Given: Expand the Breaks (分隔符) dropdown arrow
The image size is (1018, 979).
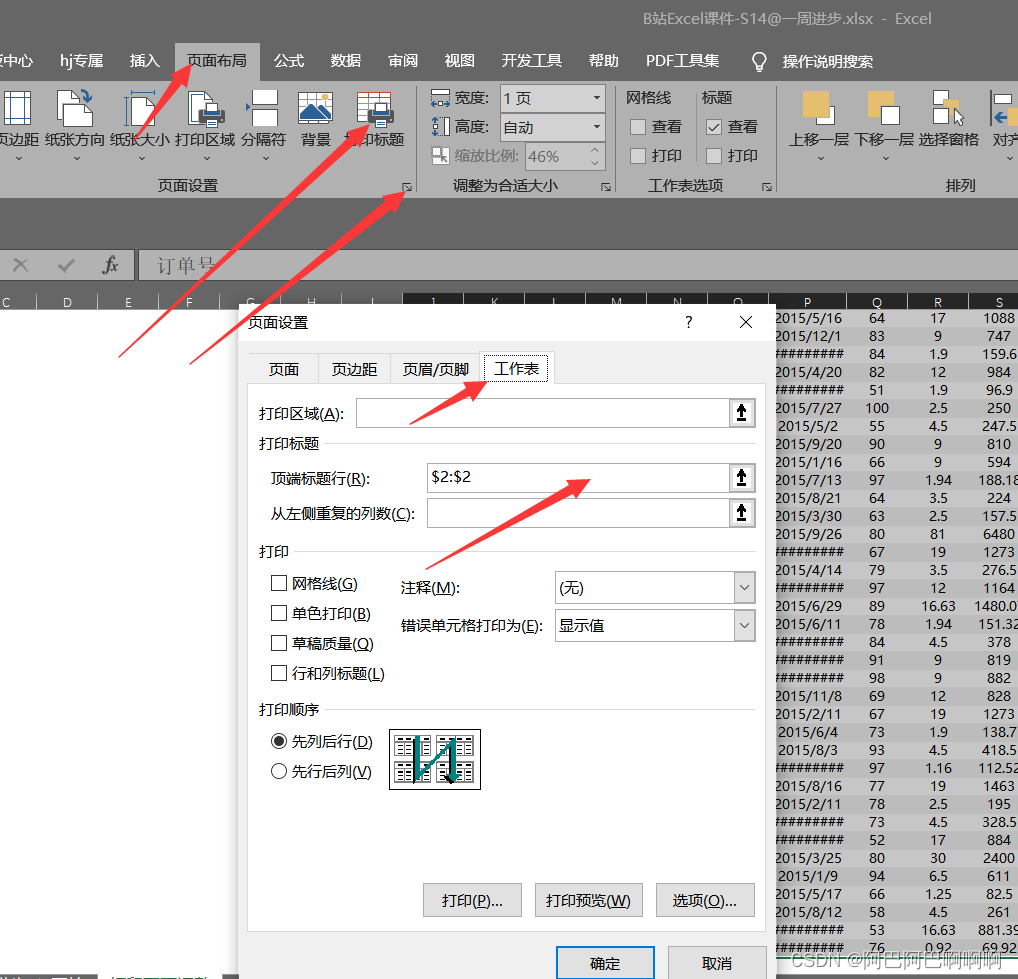Looking at the screenshot, I should pos(265,158).
